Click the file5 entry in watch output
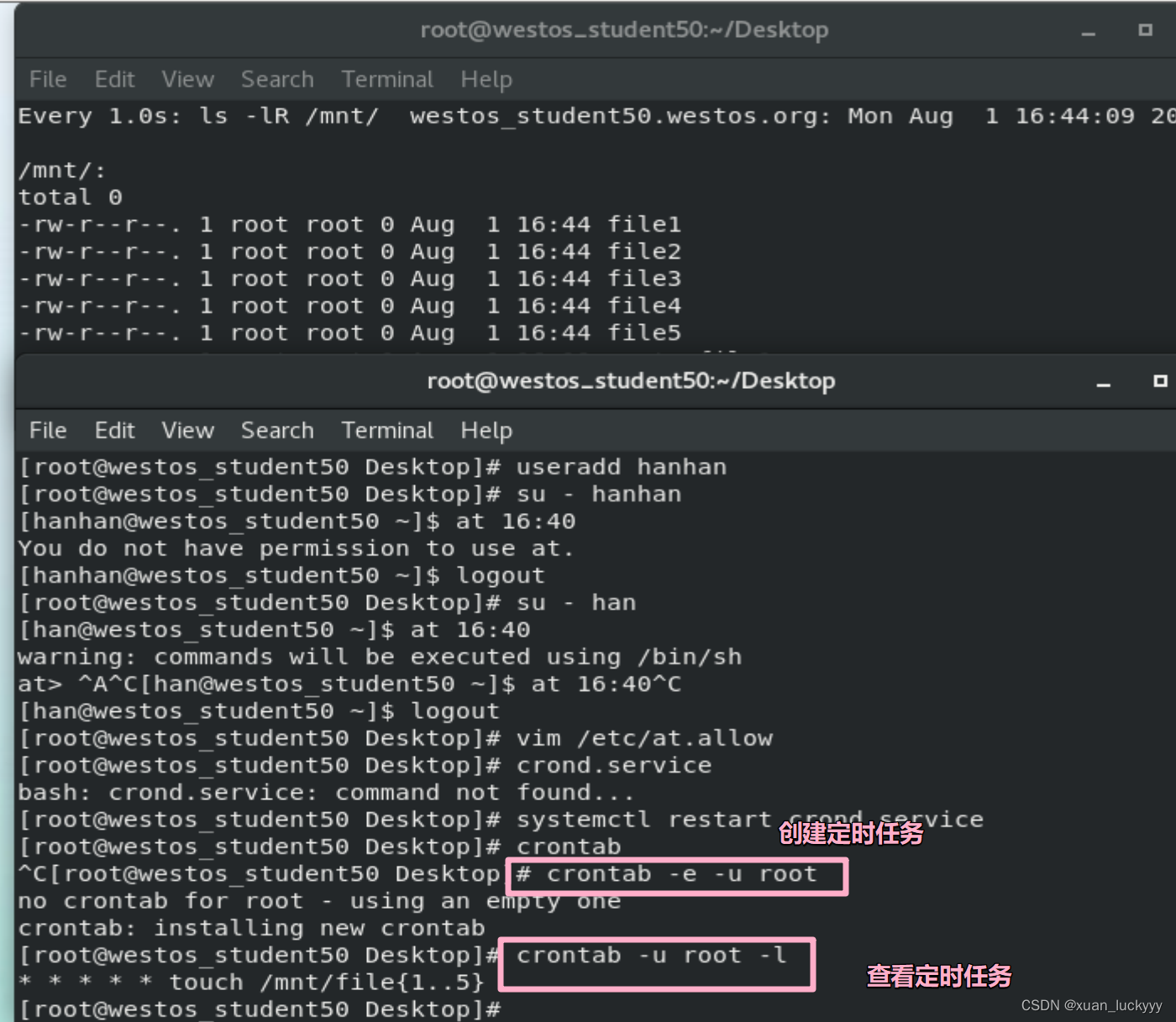The height and width of the screenshot is (1022, 1176). [x=644, y=333]
